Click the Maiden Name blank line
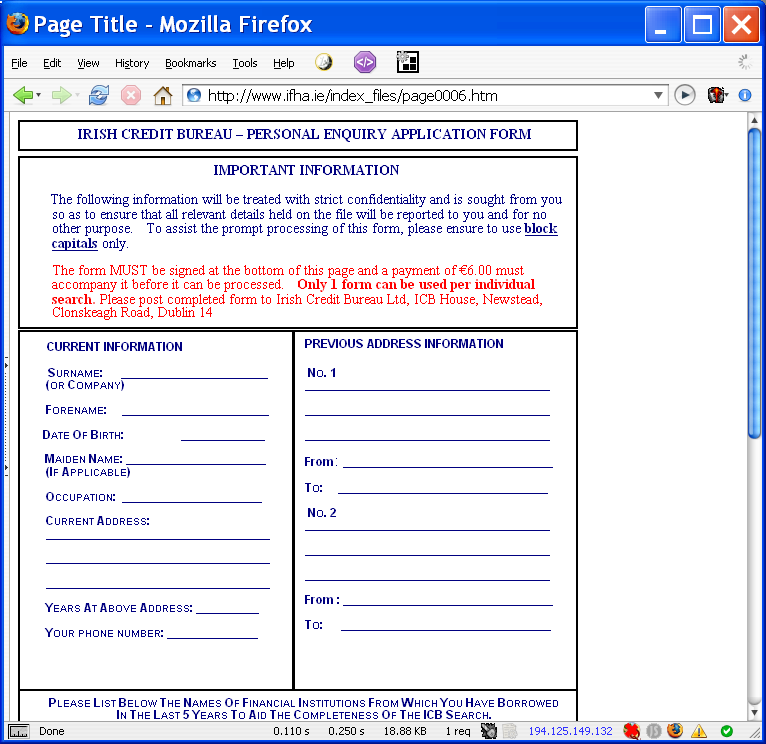The height and width of the screenshot is (744, 766). [x=196, y=463]
